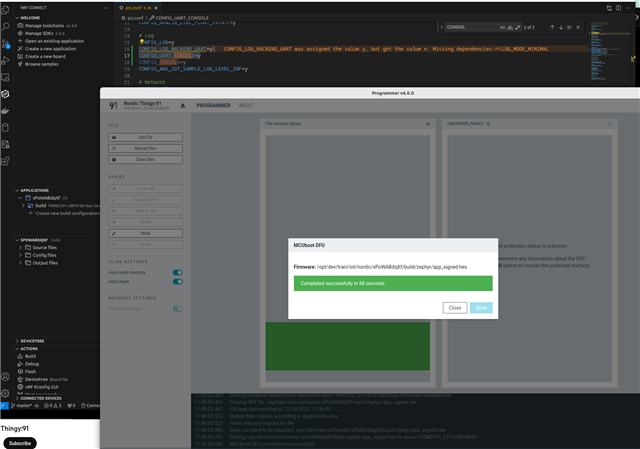Open the Accounts icon in VS Code
Viewport: 640px width, 449px height.
tap(5, 376)
